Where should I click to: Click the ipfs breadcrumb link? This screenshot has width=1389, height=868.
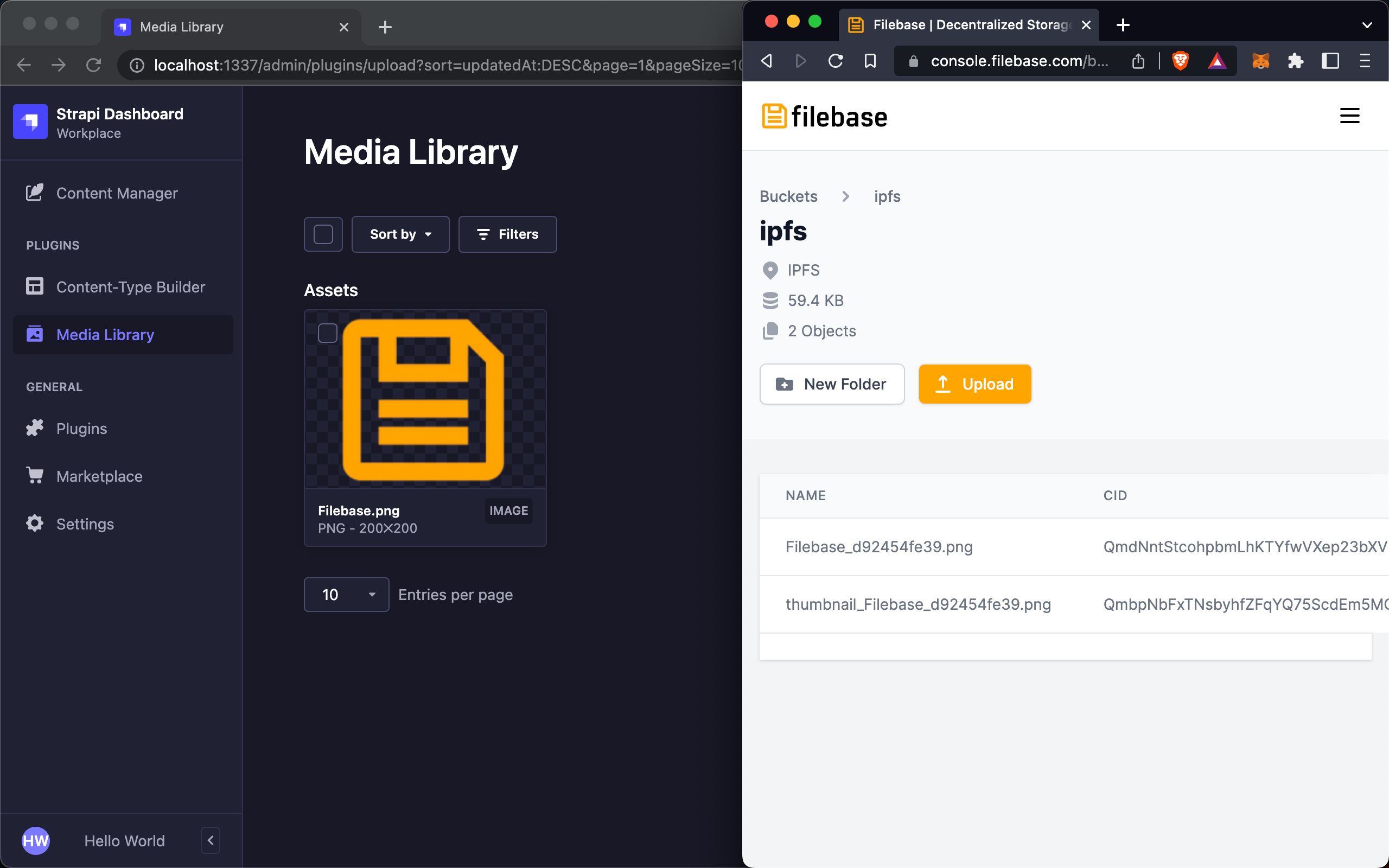click(x=887, y=196)
